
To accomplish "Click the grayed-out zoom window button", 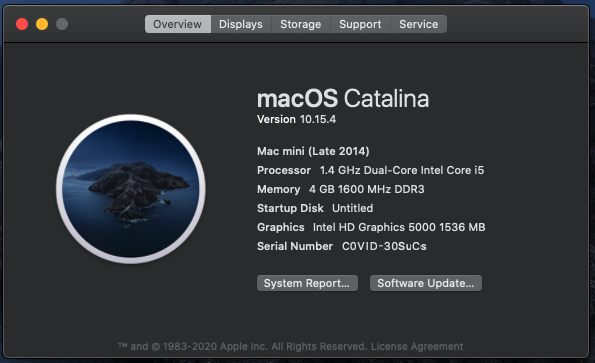I will coord(62,24).
